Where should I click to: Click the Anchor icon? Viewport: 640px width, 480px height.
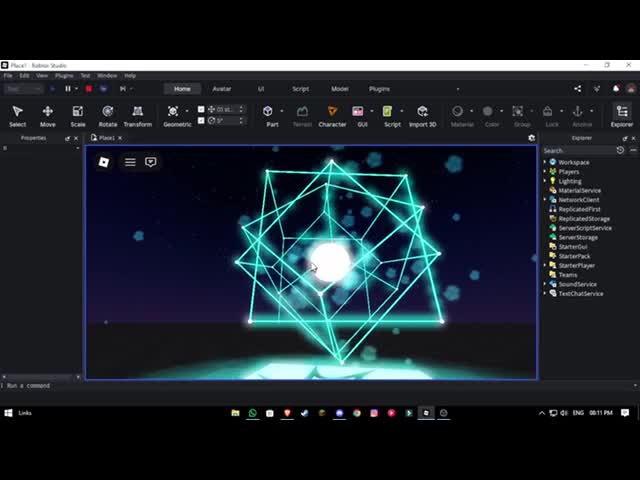pos(578,111)
